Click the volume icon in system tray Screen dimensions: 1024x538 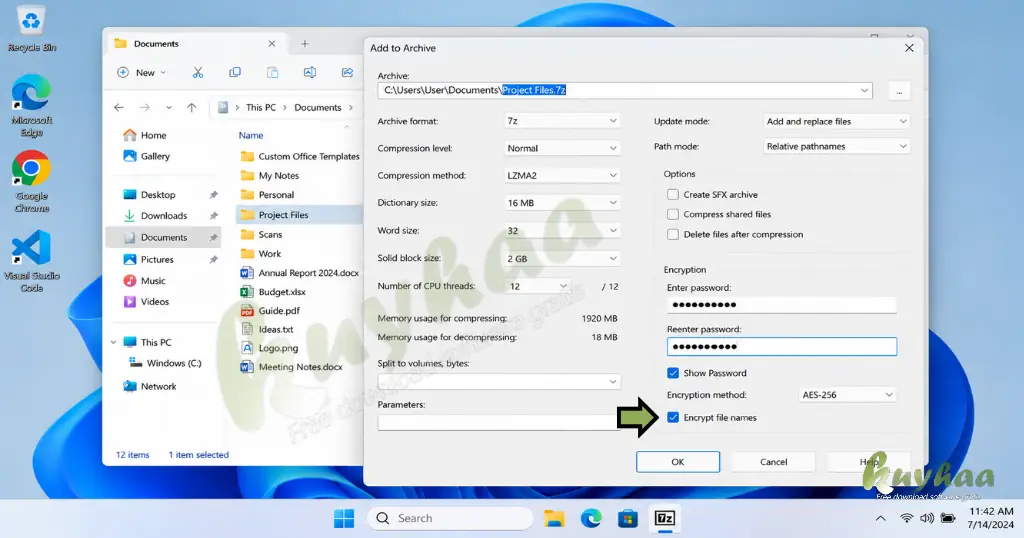click(x=927, y=518)
